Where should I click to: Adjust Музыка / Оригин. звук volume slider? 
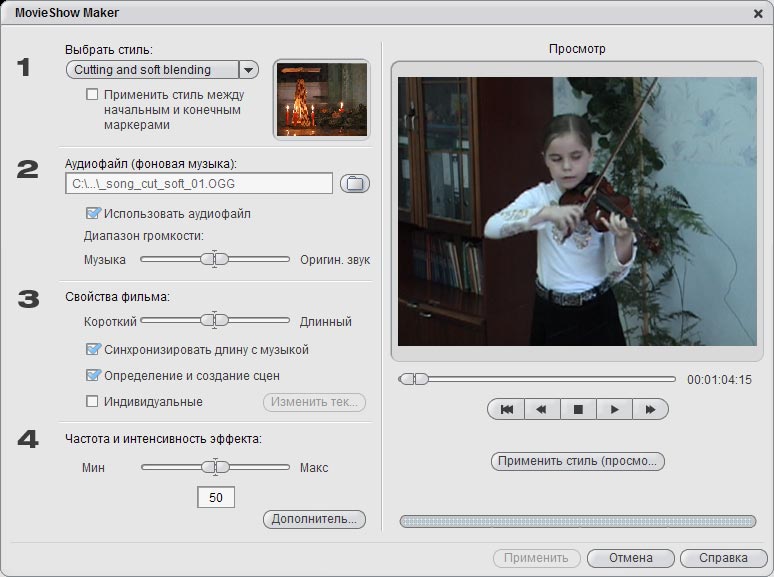[x=215, y=259]
